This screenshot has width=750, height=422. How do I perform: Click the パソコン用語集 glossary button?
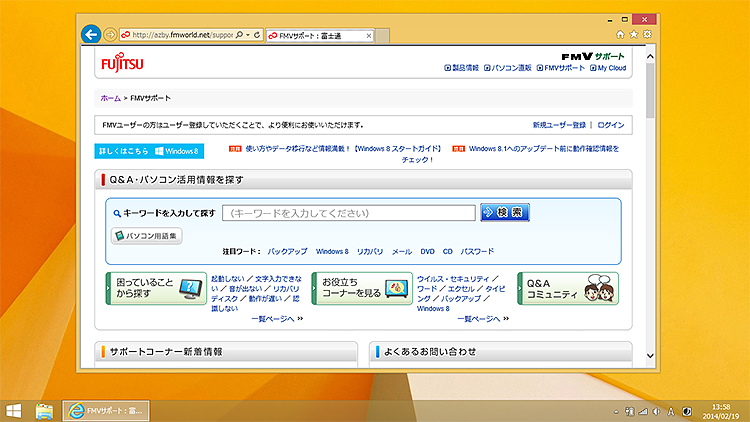point(146,236)
